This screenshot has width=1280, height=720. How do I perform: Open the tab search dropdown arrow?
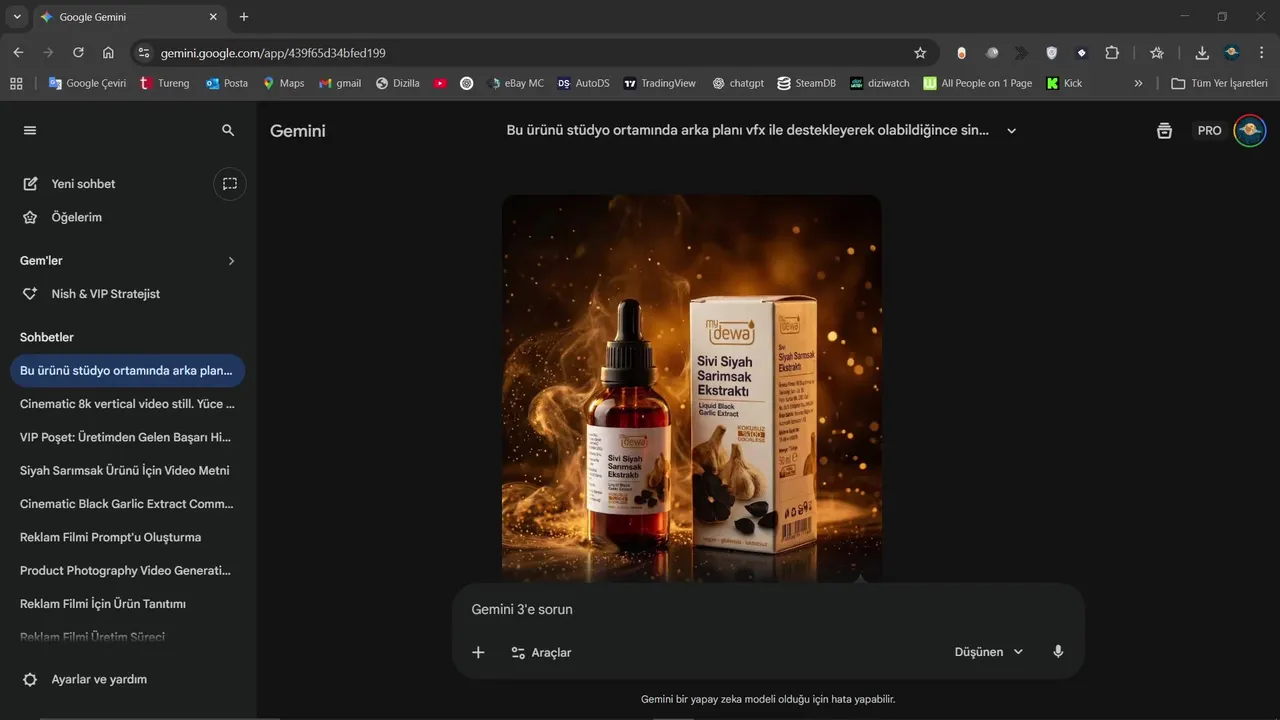(17, 17)
